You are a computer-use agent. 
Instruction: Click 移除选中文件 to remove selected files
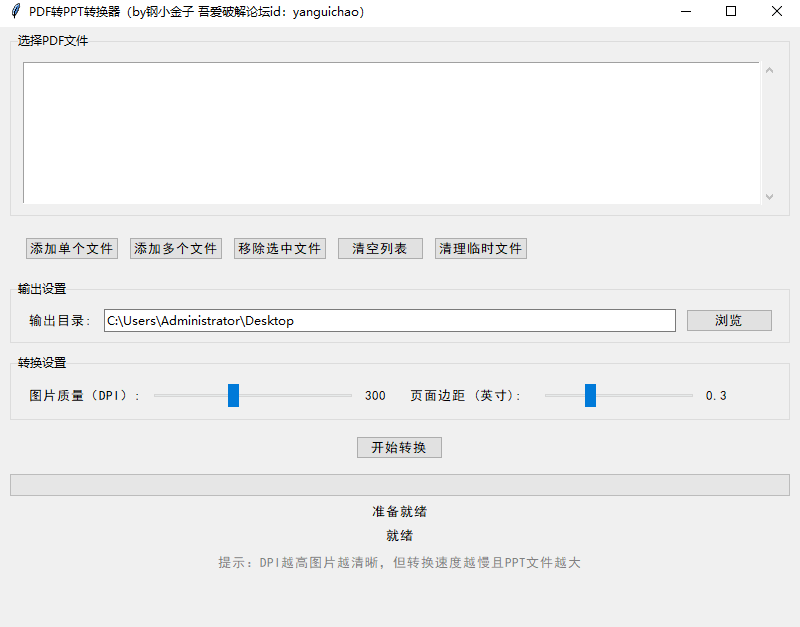[279, 248]
